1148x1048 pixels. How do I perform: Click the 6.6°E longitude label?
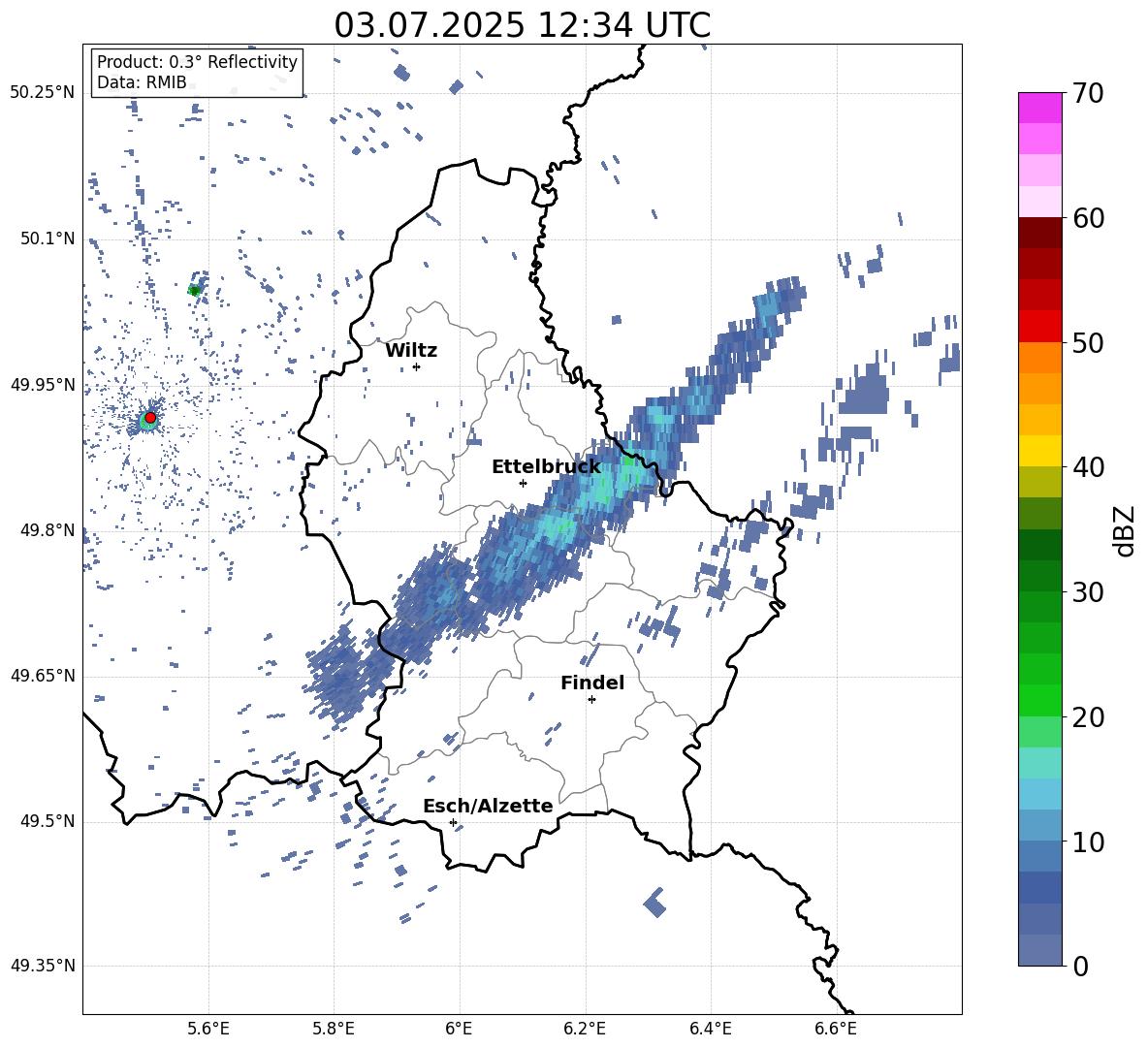[836, 1030]
